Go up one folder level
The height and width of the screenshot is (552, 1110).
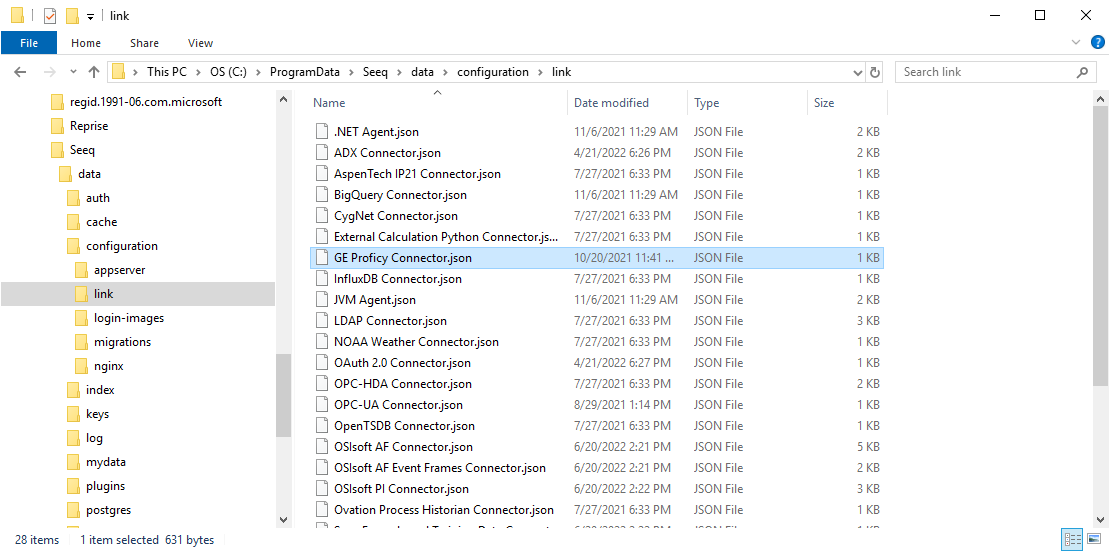click(x=94, y=71)
